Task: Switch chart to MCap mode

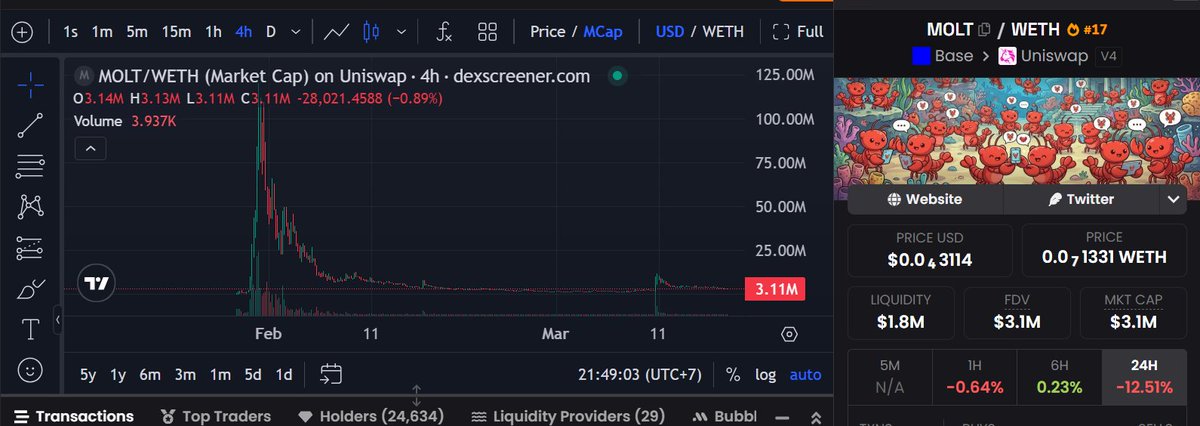Action: 602,32
